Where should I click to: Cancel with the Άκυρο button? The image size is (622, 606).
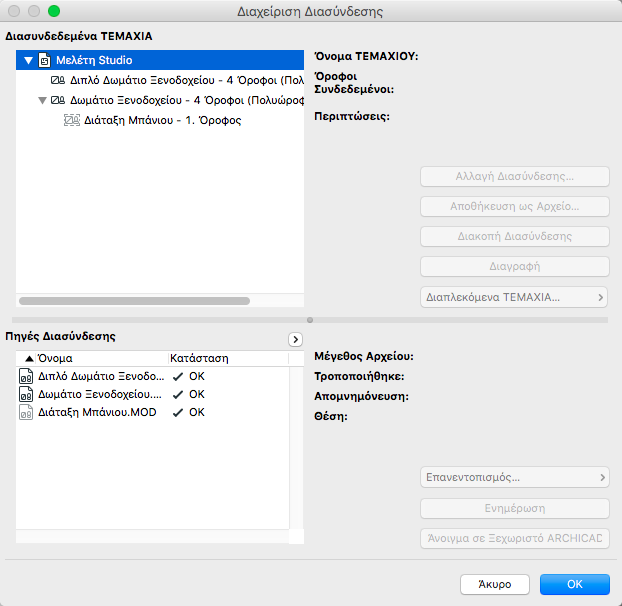pyautogui.click(x=495, y=584)
